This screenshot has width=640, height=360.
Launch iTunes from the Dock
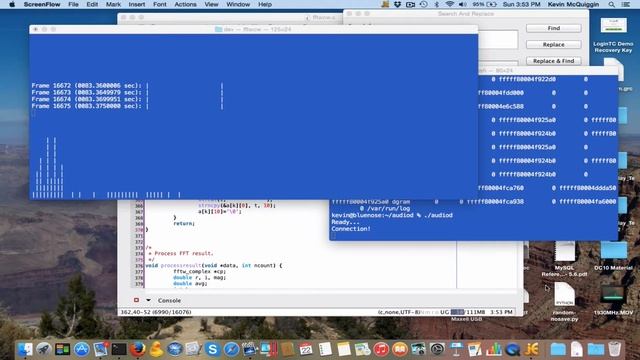pos(381,349)
